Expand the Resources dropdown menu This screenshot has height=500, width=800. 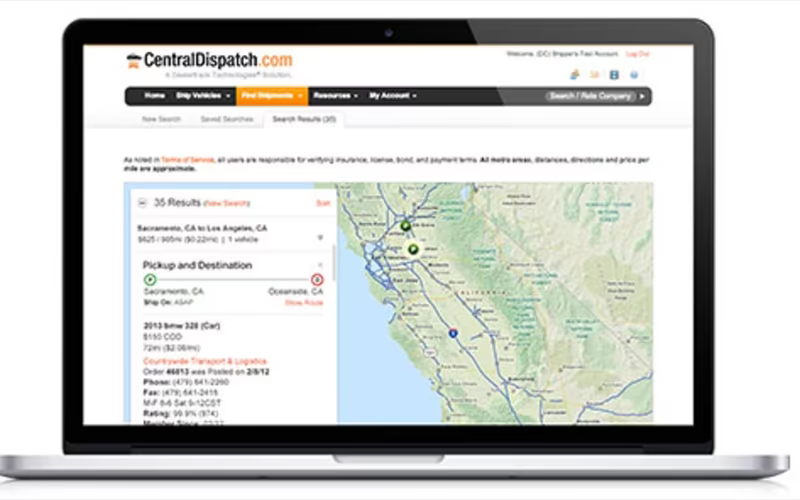335,96
